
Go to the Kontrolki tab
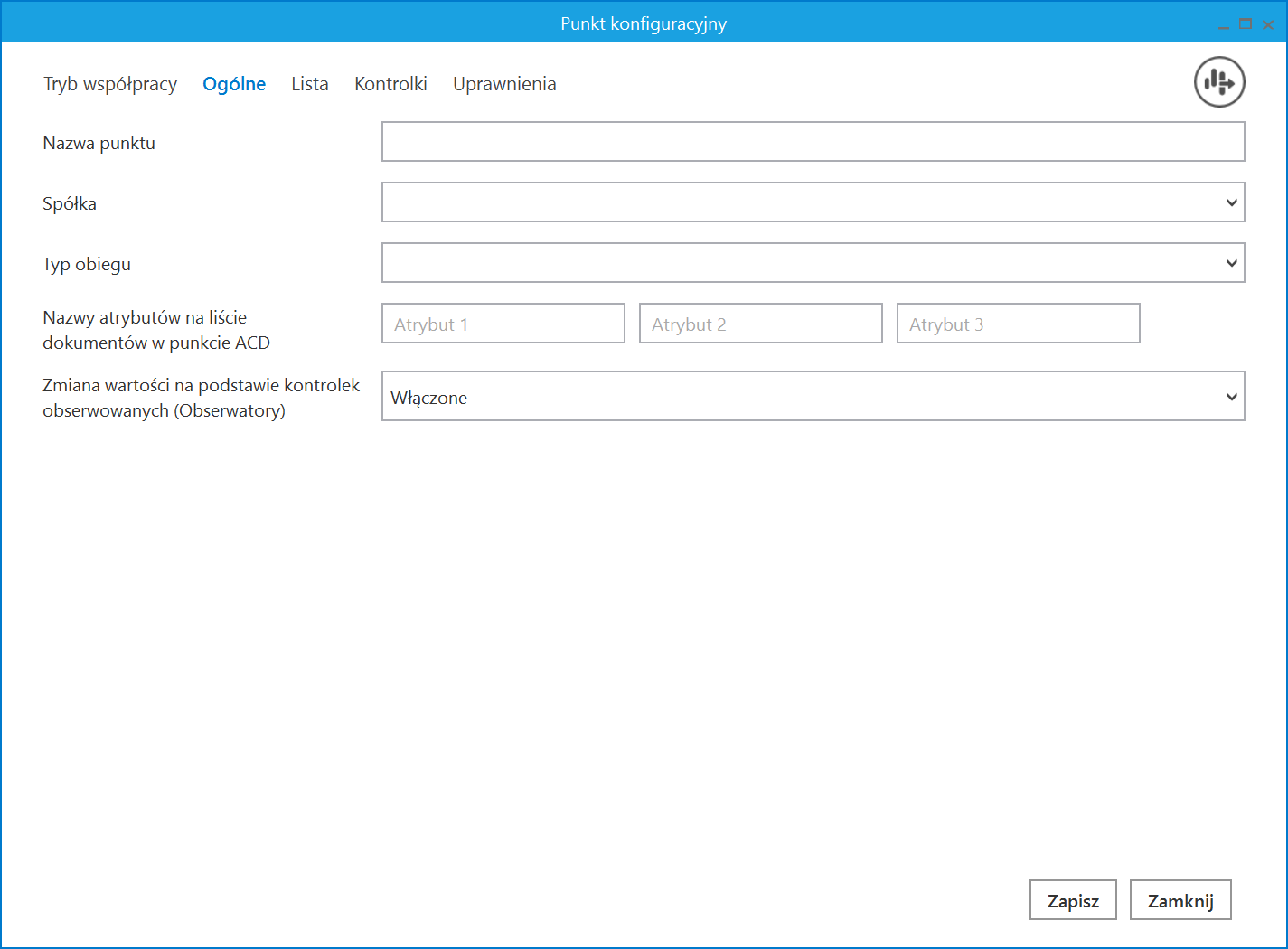pyautogui.click(x=390, y=84)
